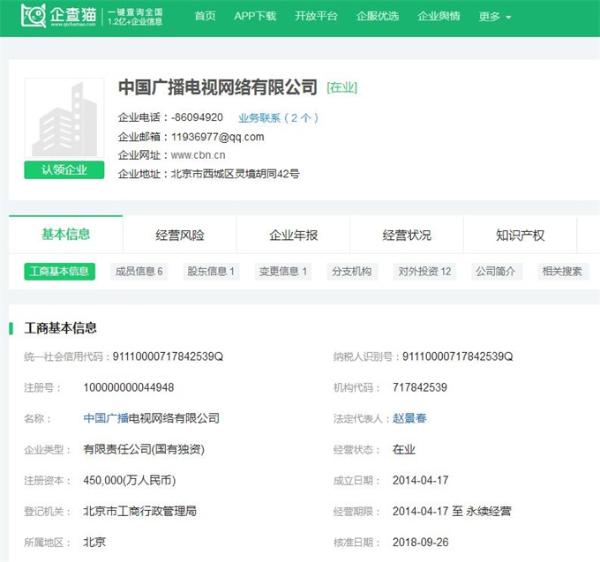Switch to the 基本信息 tab
Image resolution: width=600 pixels, height=562 pixels.
pos(66,235)
